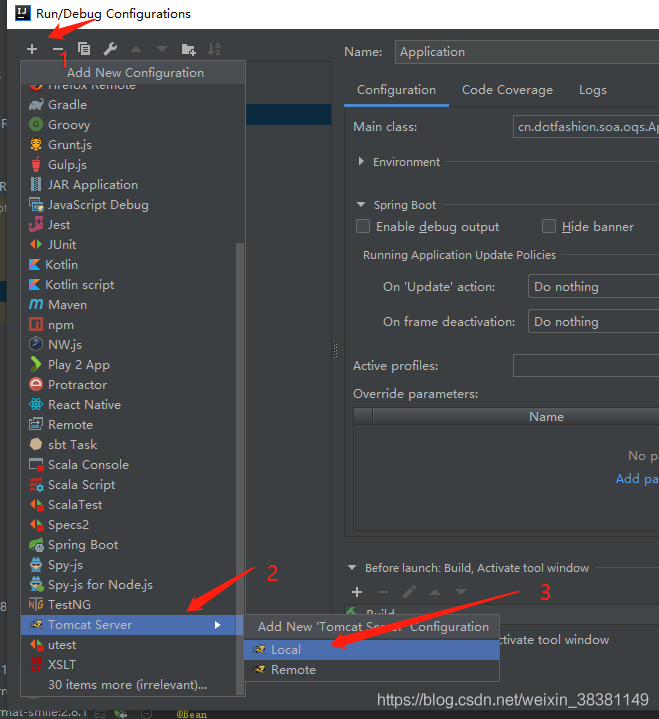659x719 pixels.
Task: Click the Move Up arrow in the toolbar
Action: tap(136, 49)
